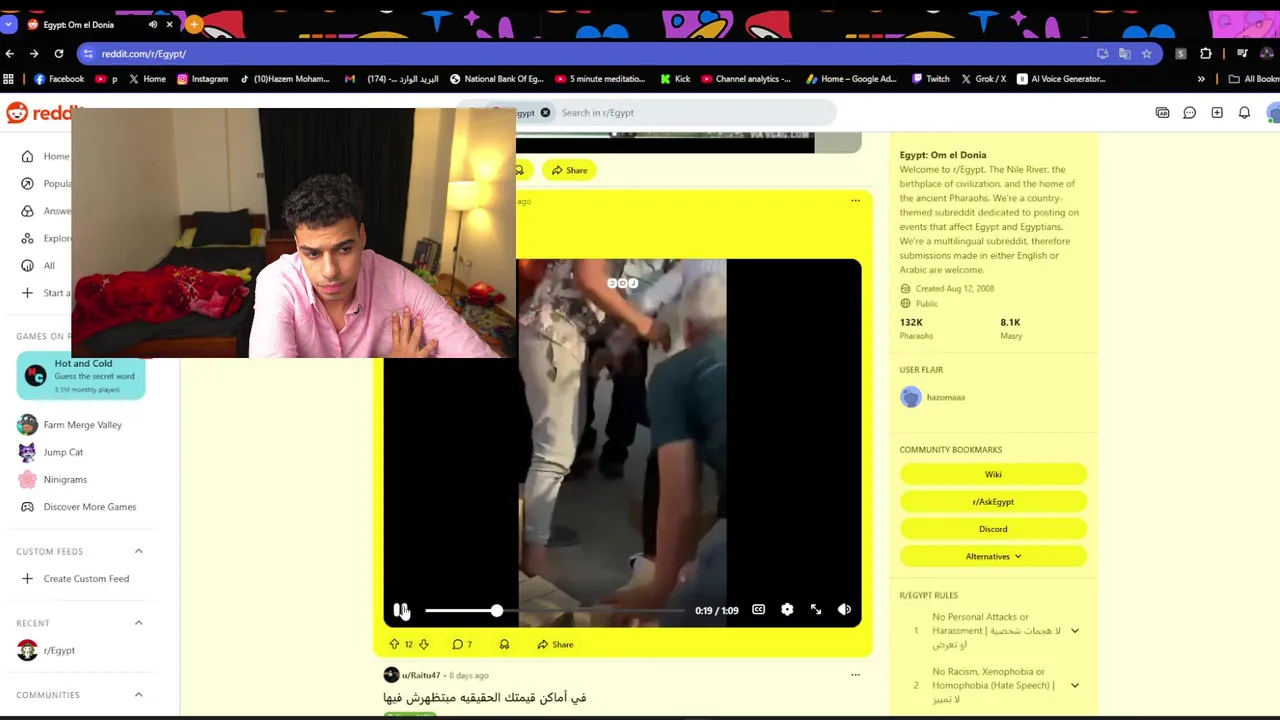This screenshot has width=1280, height=720.
Task: Remove the r/Egypt search filter chip
Action: coord(545,113)
